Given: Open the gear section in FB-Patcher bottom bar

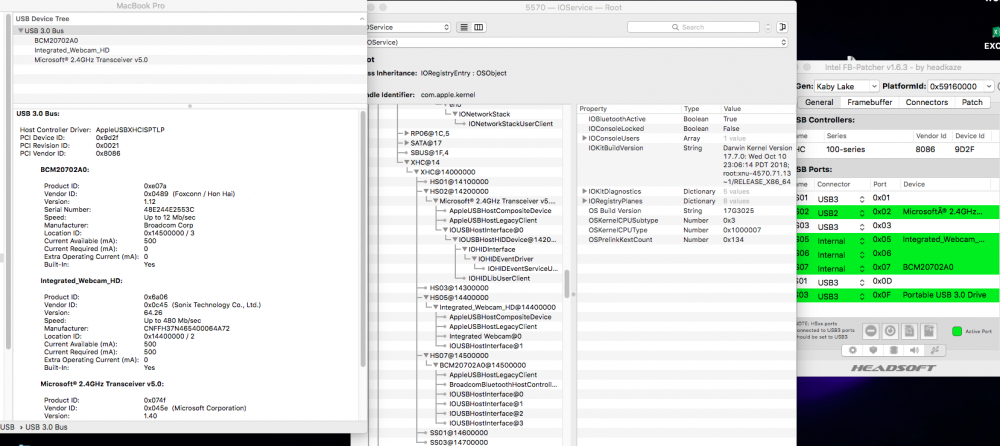Looking at the screenshot, I should pos(853,350).
